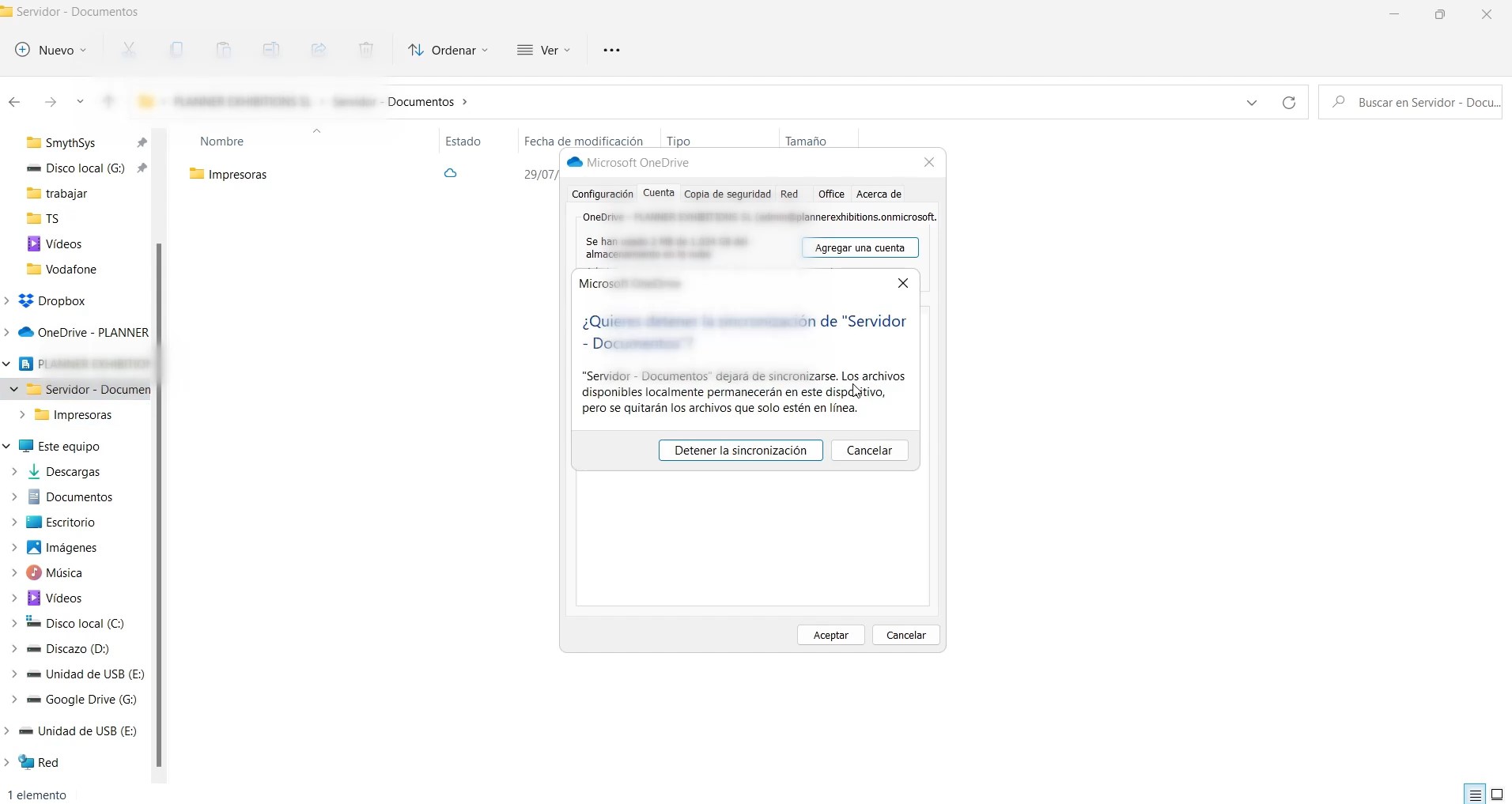
Task: Click the cloud status icon for Impresoras
Action: pos(450,173)
